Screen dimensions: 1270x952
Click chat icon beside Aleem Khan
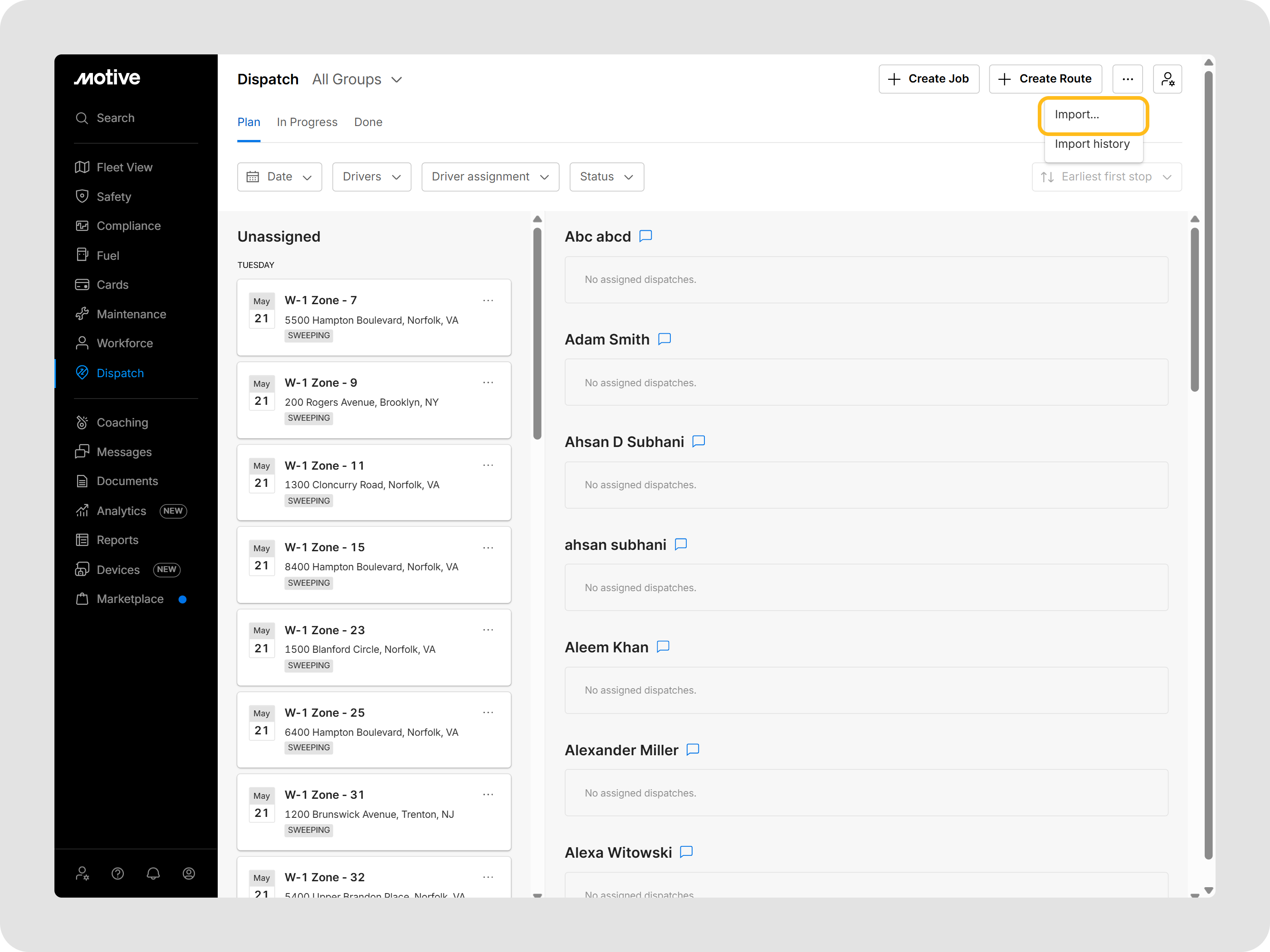[x=663, y=647]
